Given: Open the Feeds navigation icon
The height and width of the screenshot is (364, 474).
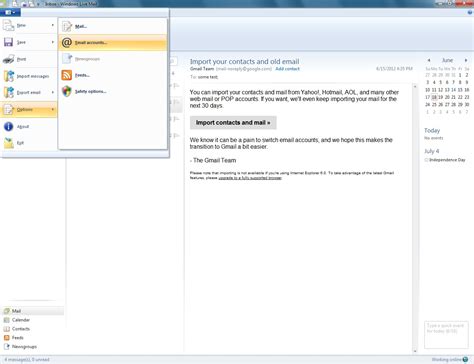Looking at the screenshot, I should coord(6,338).
